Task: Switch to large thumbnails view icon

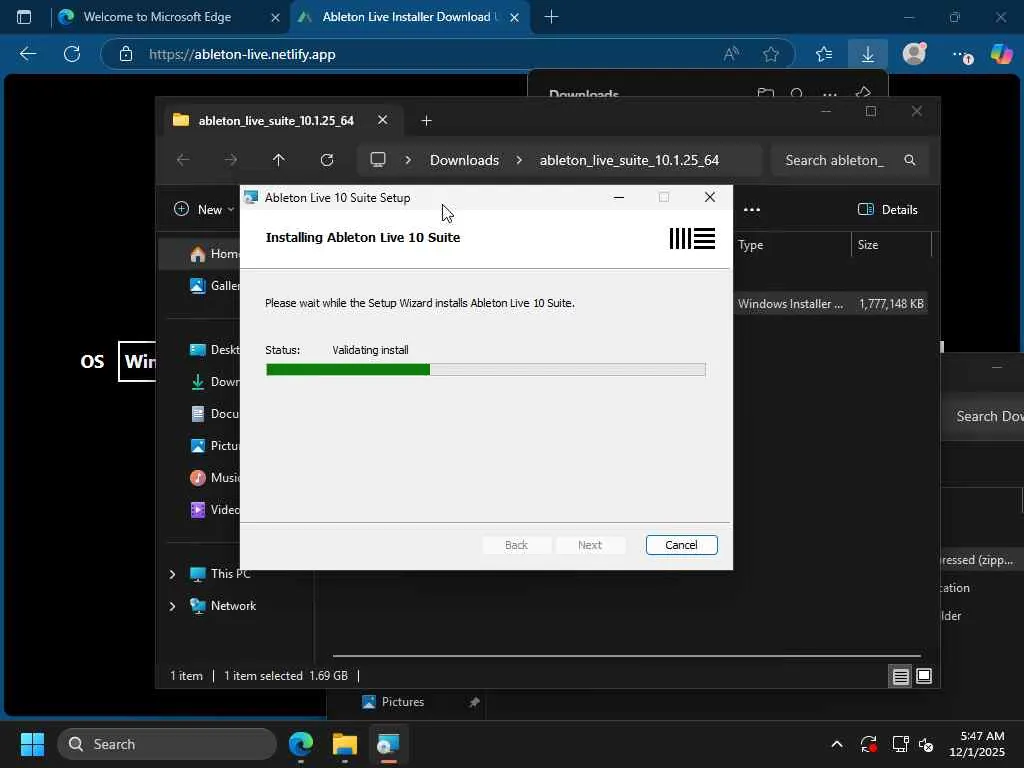Action: click(x=924, y=676)
